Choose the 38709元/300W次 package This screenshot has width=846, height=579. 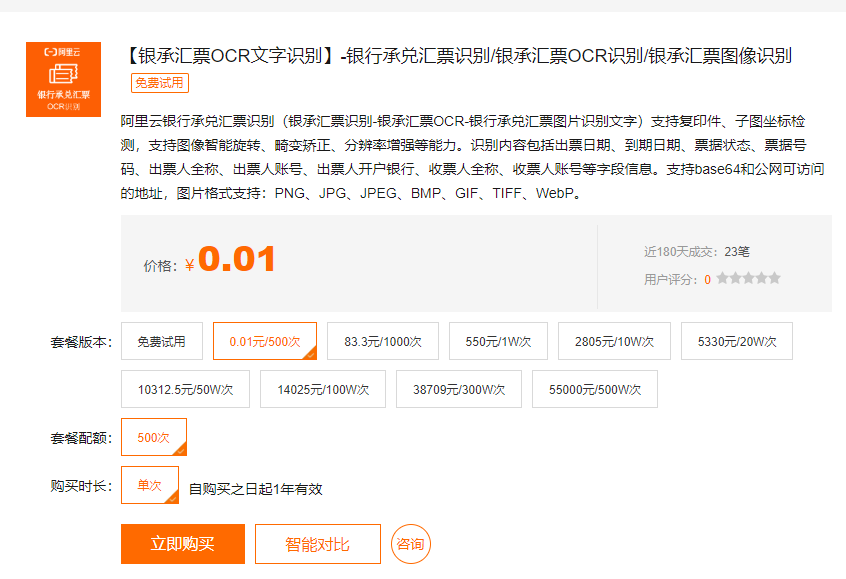pyautogui.click(x=459, y=389)
